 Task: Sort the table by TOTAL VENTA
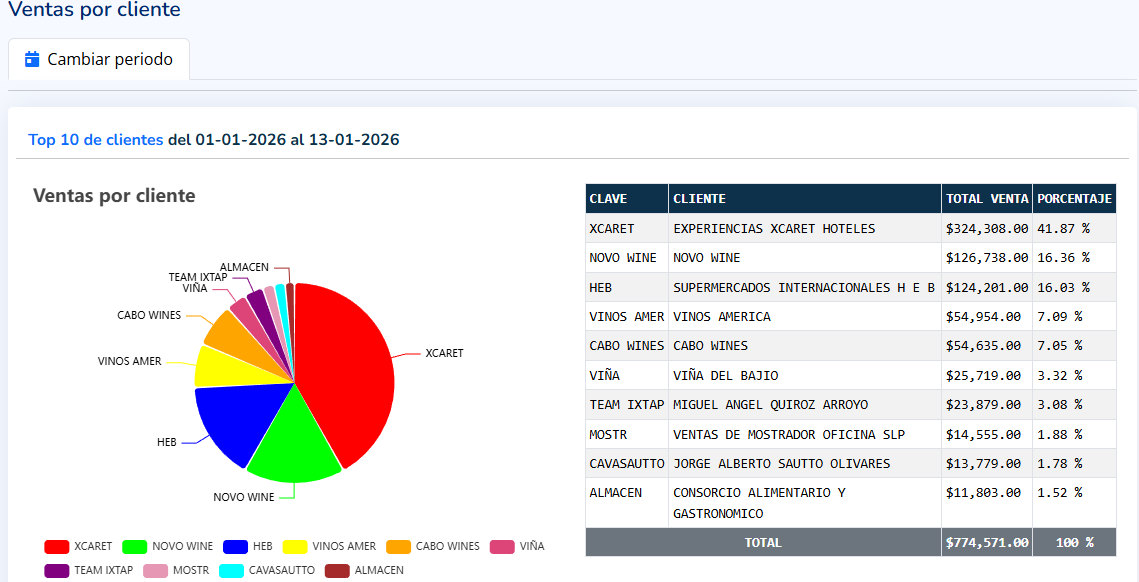click(985, 198)
